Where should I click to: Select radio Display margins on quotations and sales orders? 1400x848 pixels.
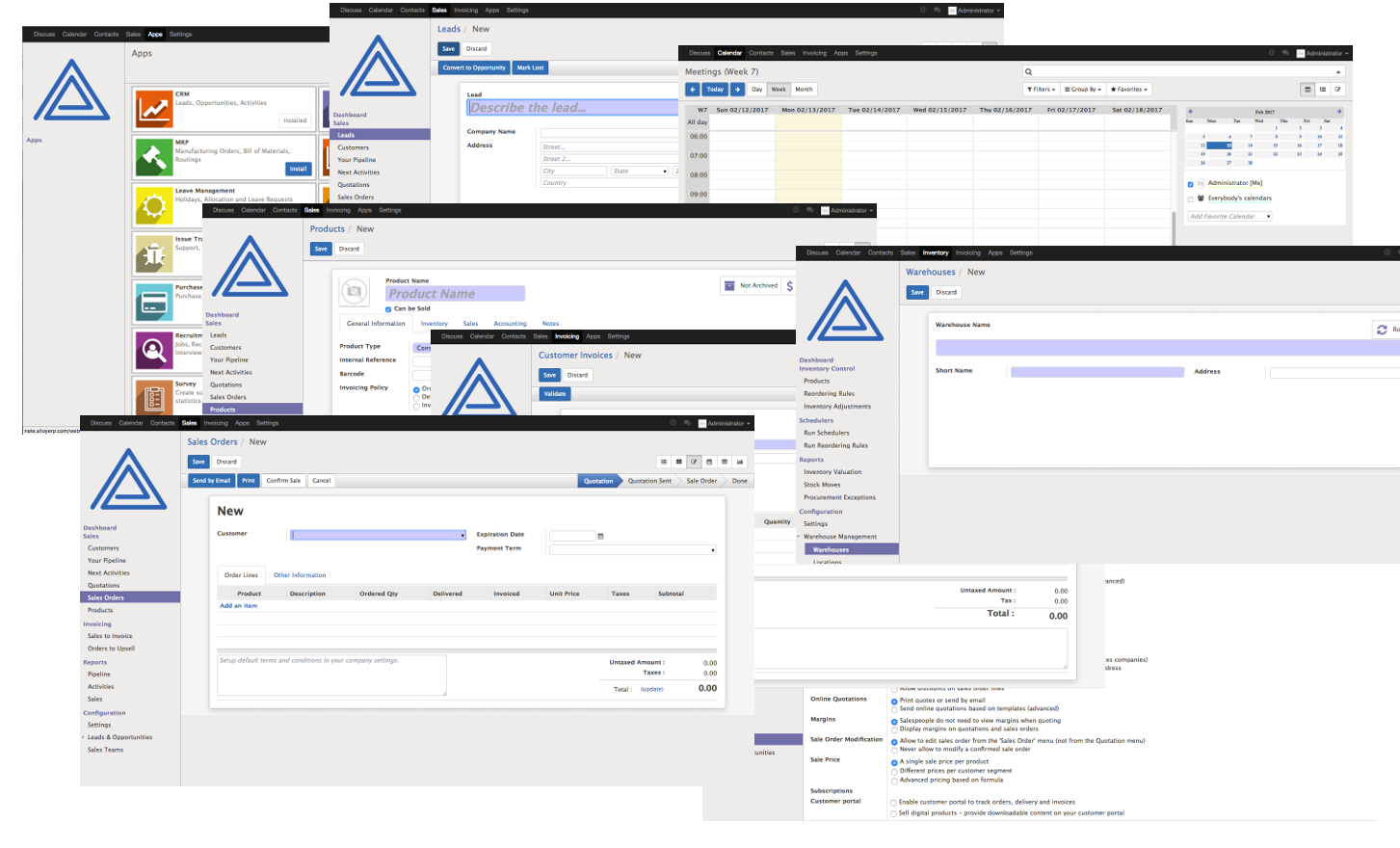[894, 729]
